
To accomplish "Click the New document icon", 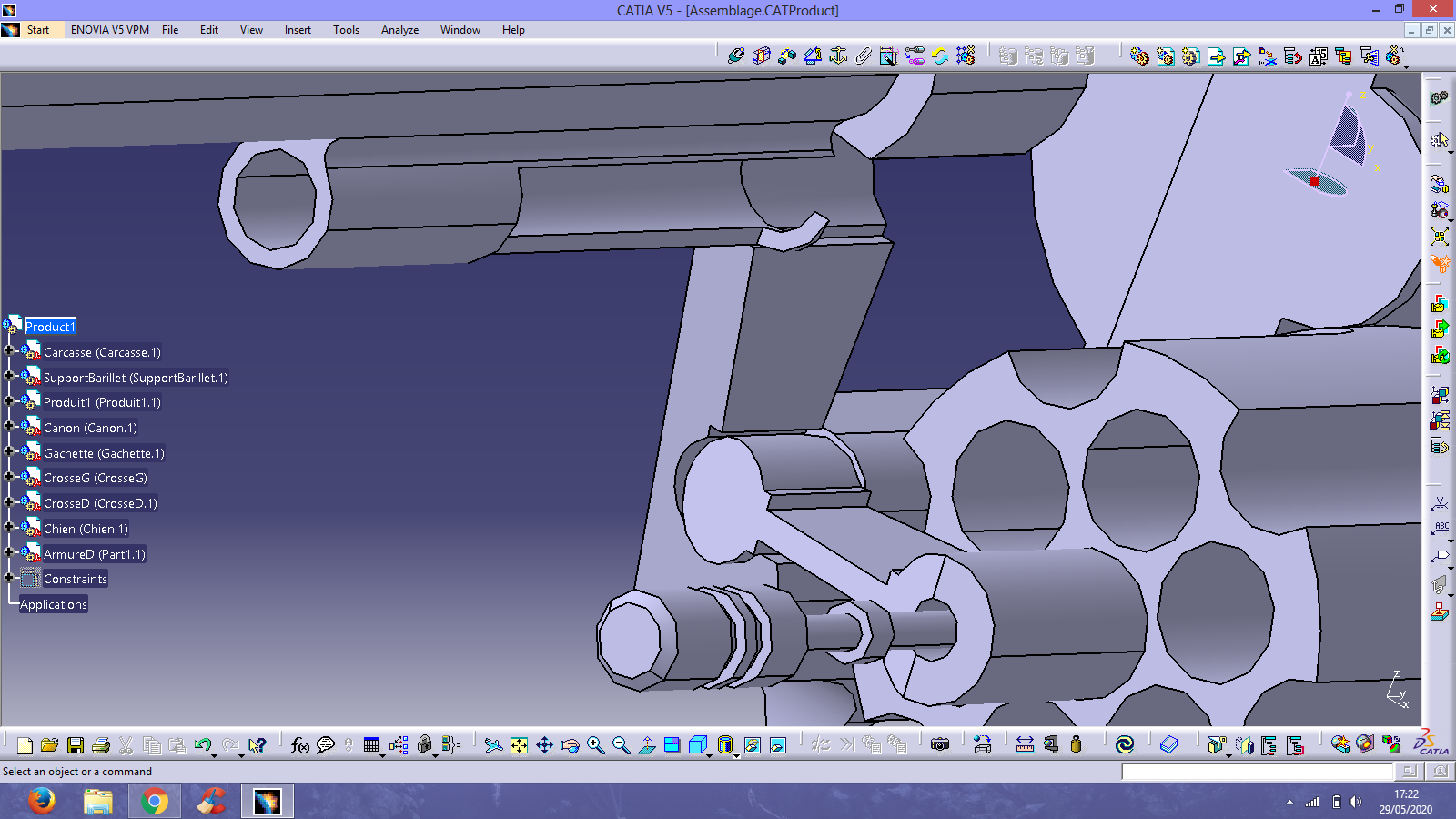I will pos(25,745).
